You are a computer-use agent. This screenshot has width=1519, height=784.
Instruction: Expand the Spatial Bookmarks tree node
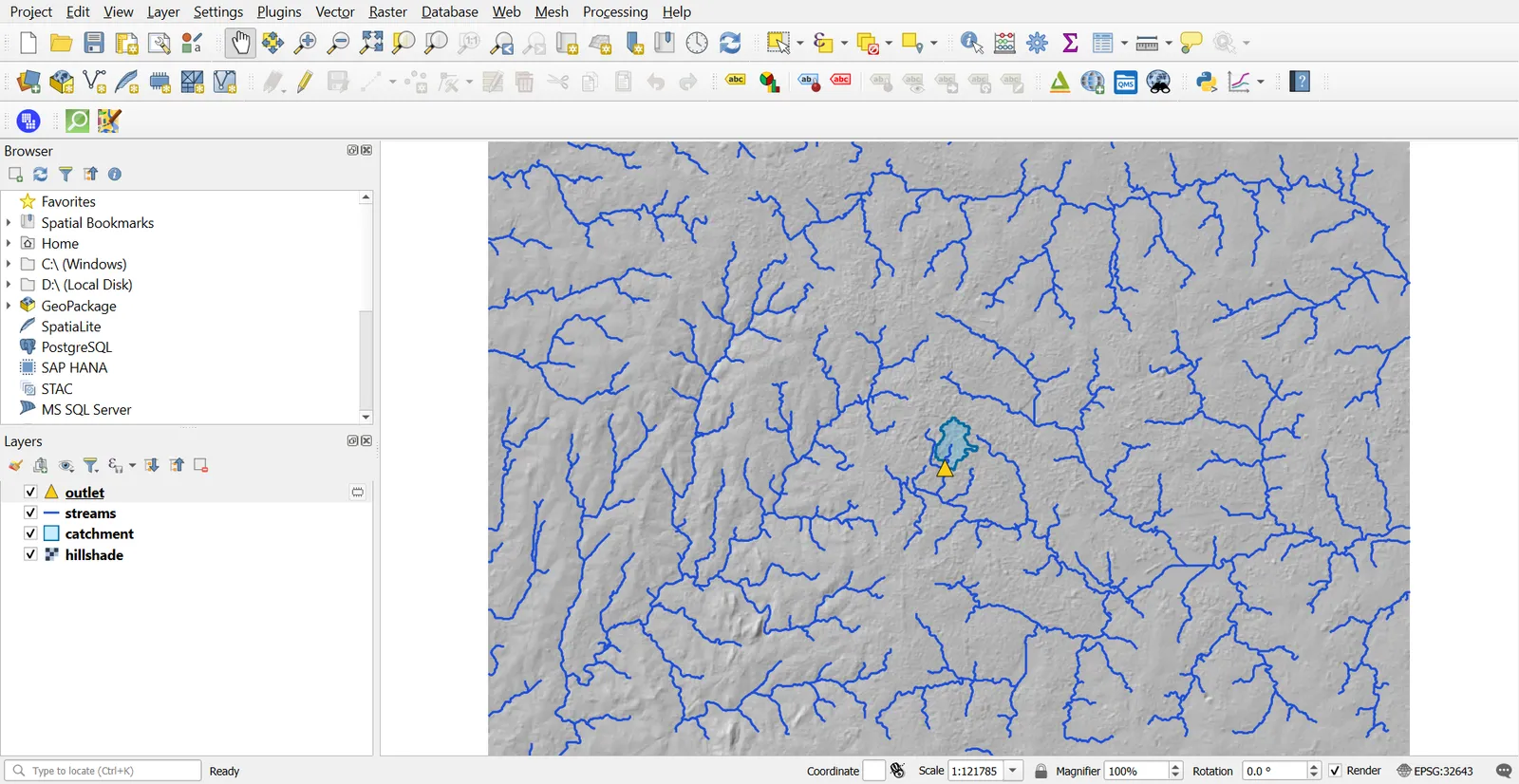9,222
